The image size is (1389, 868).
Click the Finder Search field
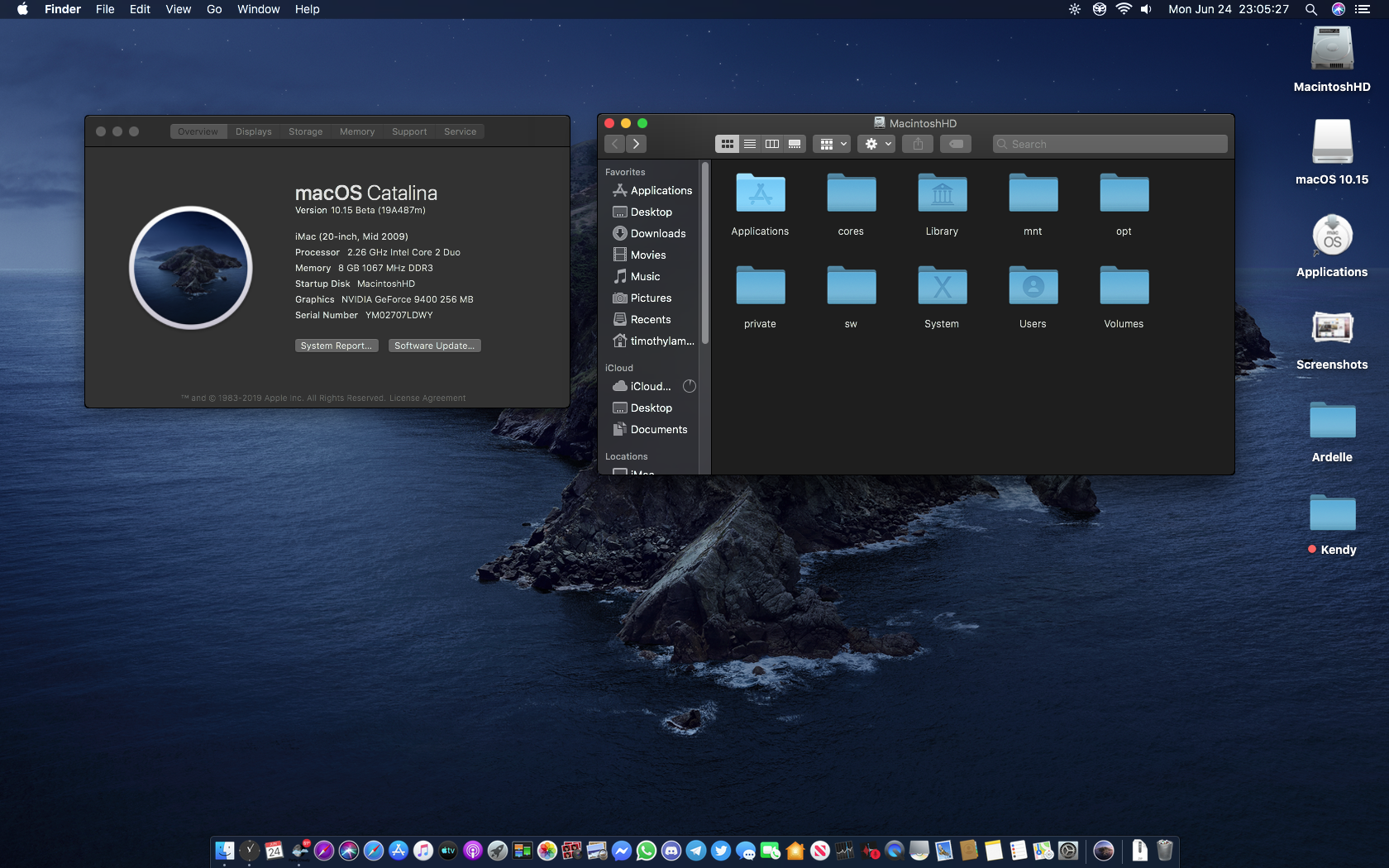1110,144
